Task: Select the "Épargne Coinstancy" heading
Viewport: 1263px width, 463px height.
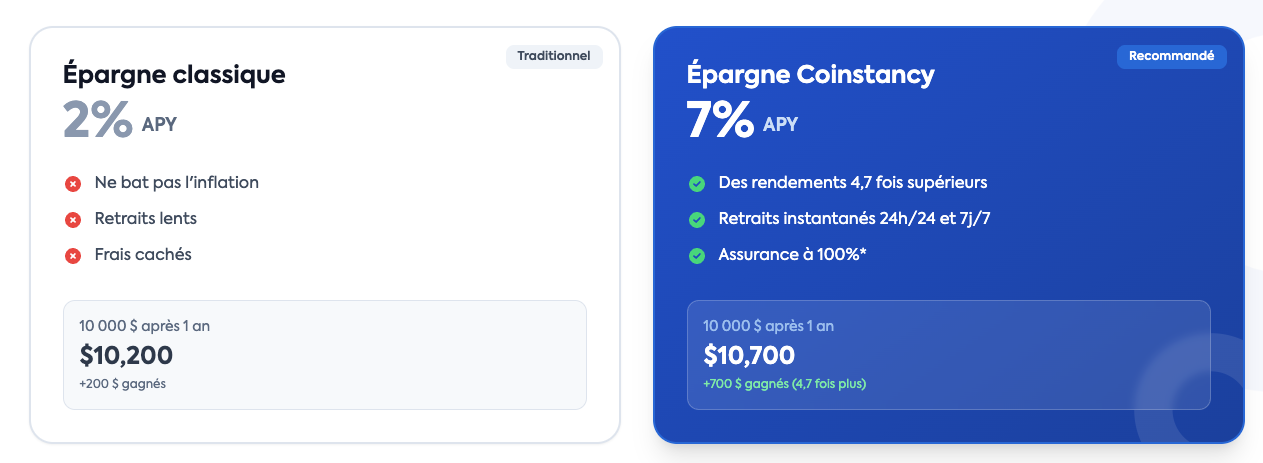Action: click(x=811, y=75)
